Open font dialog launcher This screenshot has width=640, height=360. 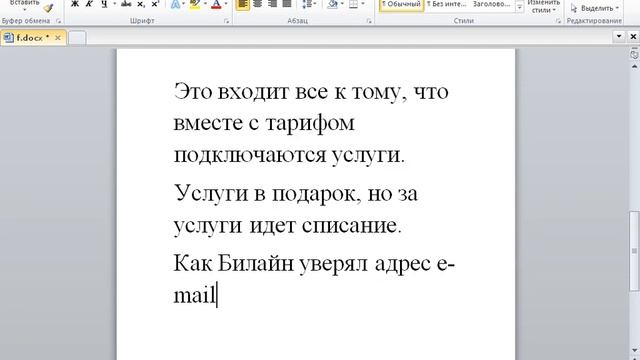point(227,21)
